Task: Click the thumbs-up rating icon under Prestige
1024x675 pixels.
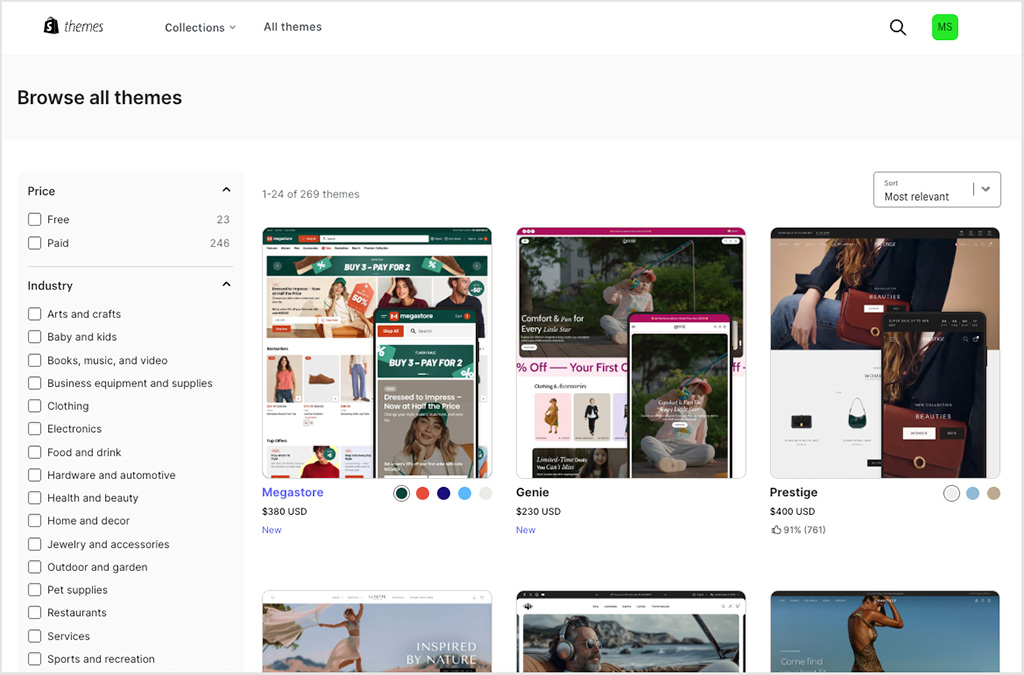Action: pyautogui.click(x=776, y=529)
